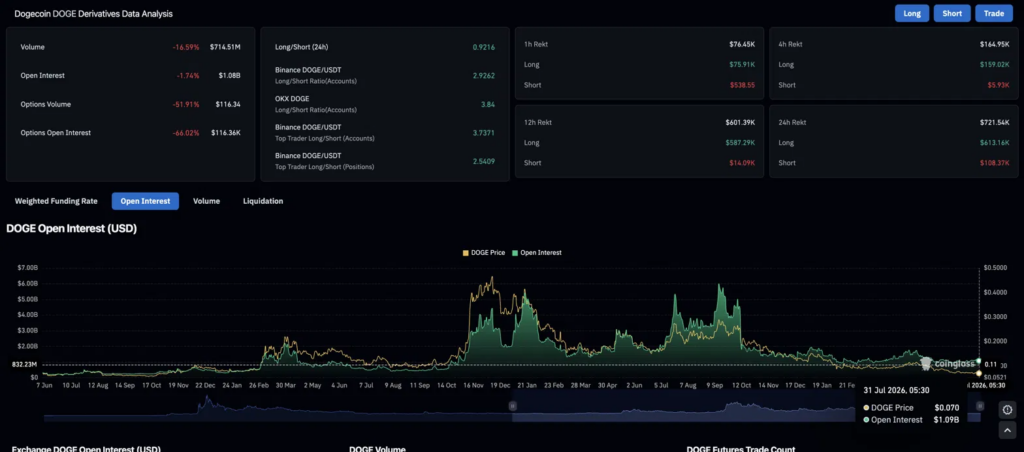Click the tooltip Open Interest value $1.09B
This screenshot has width=1024, height=452.
(947, 420)
